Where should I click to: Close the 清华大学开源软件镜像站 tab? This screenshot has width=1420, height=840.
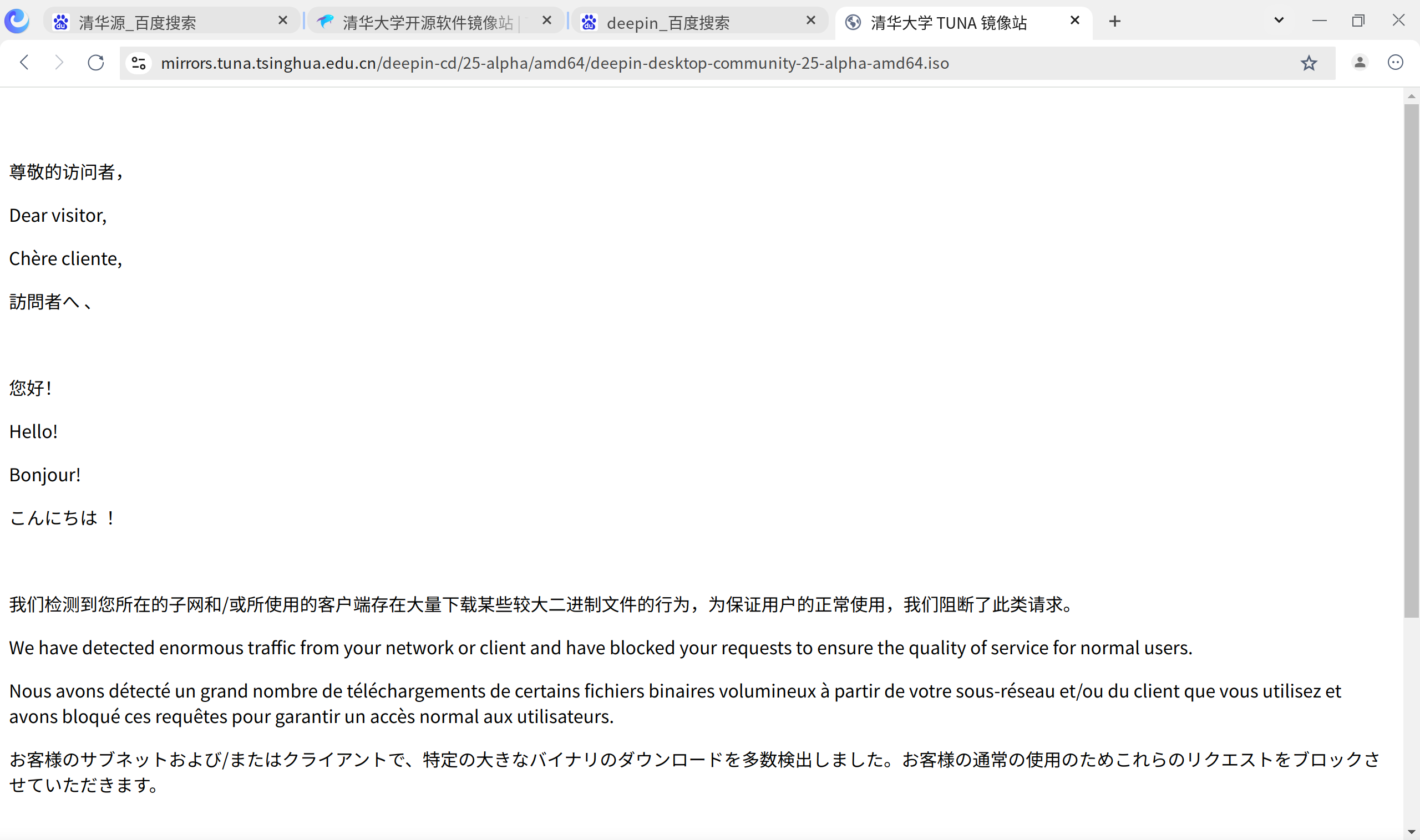point(546,21)
